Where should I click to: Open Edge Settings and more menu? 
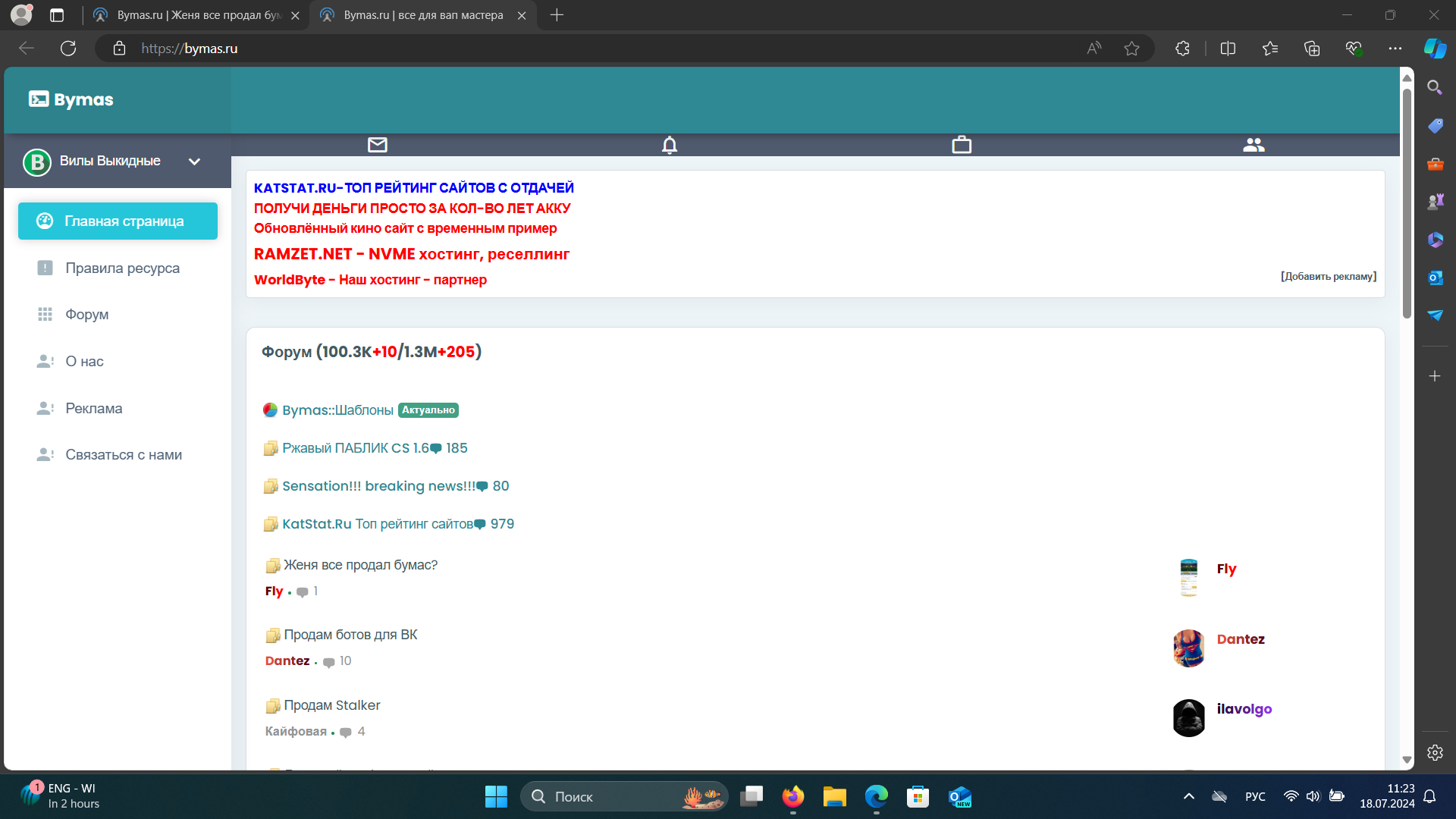[1395, 49]
